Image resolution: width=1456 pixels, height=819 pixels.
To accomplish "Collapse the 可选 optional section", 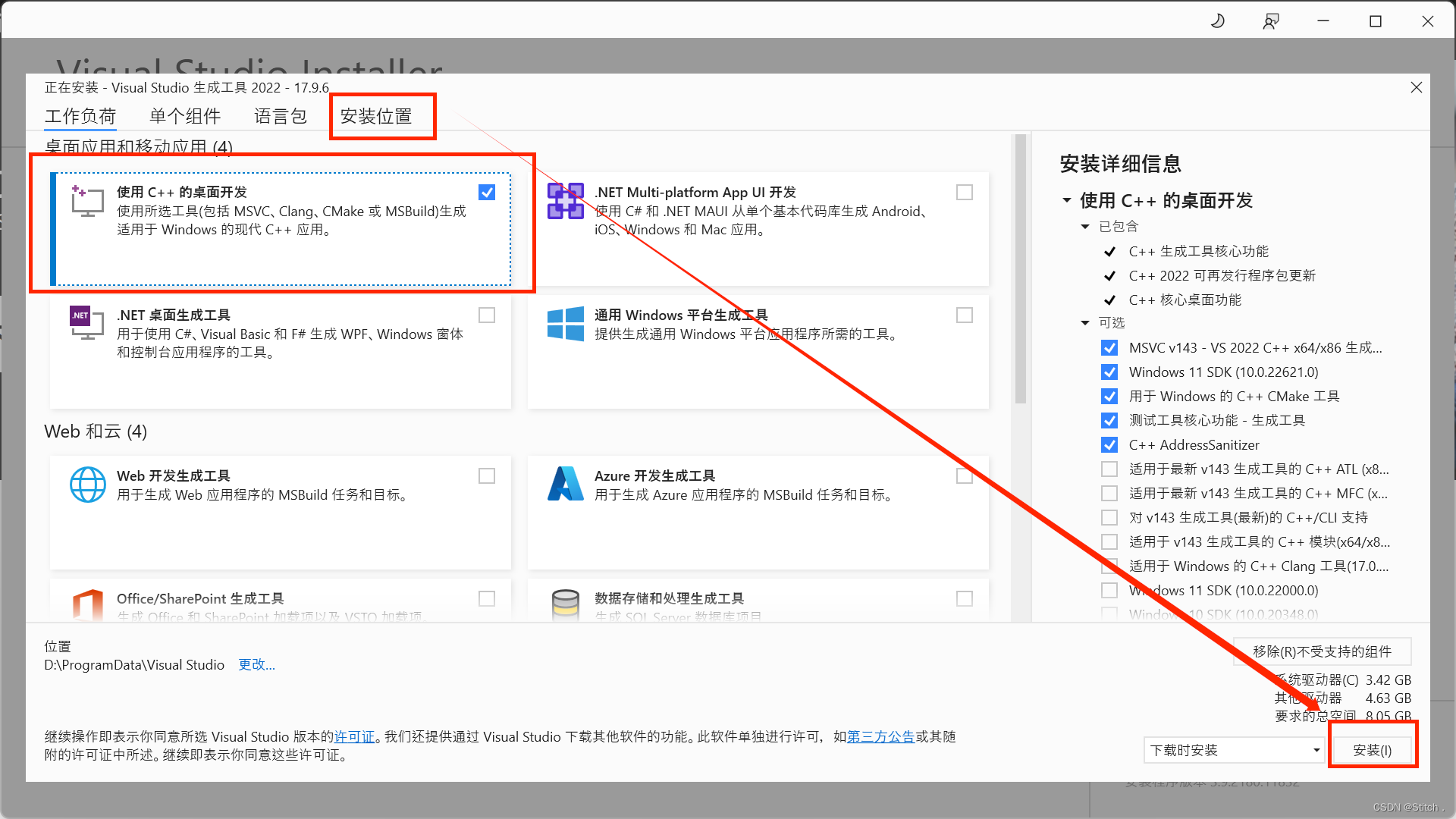I will (1085, 323).
